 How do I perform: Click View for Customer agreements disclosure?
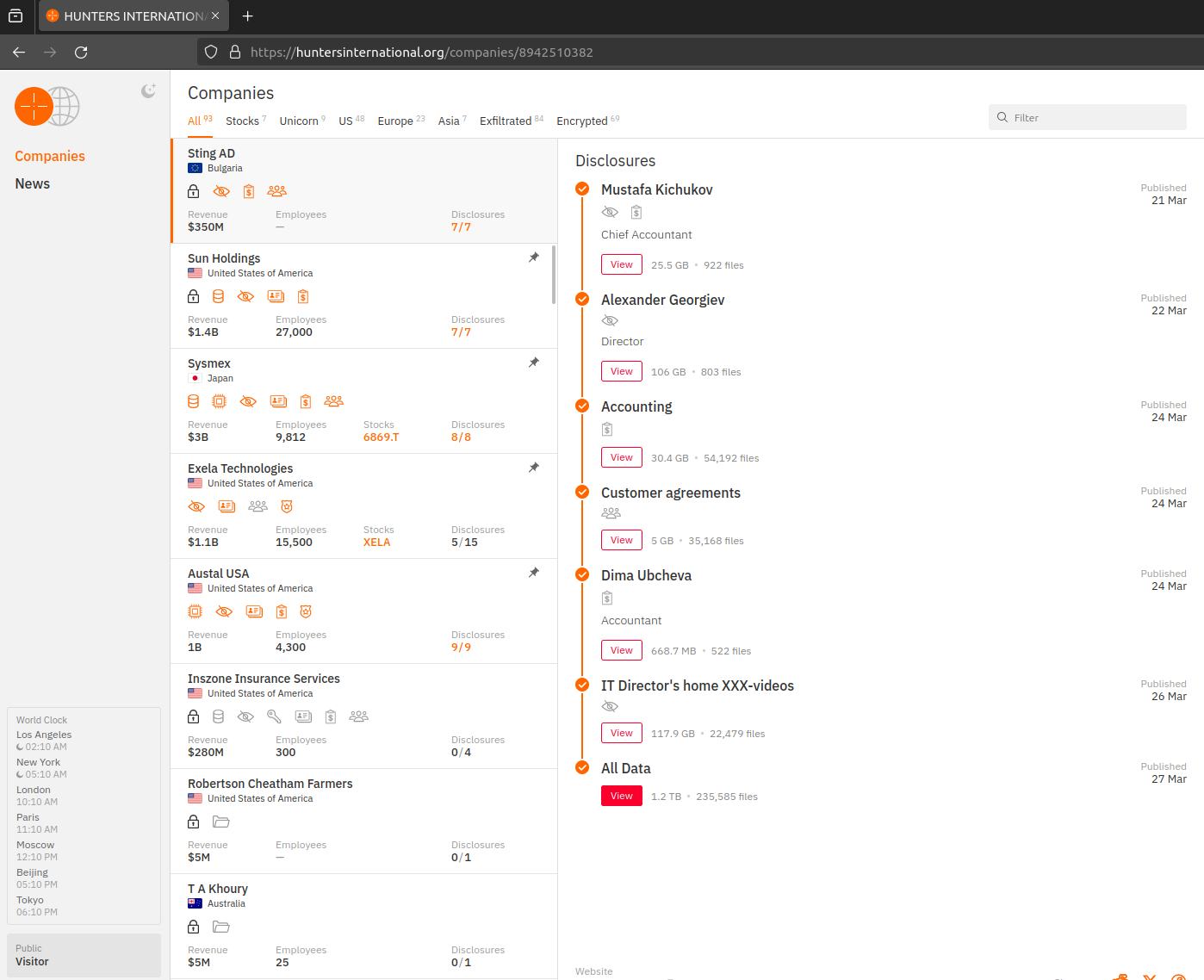tap(622, 540)
